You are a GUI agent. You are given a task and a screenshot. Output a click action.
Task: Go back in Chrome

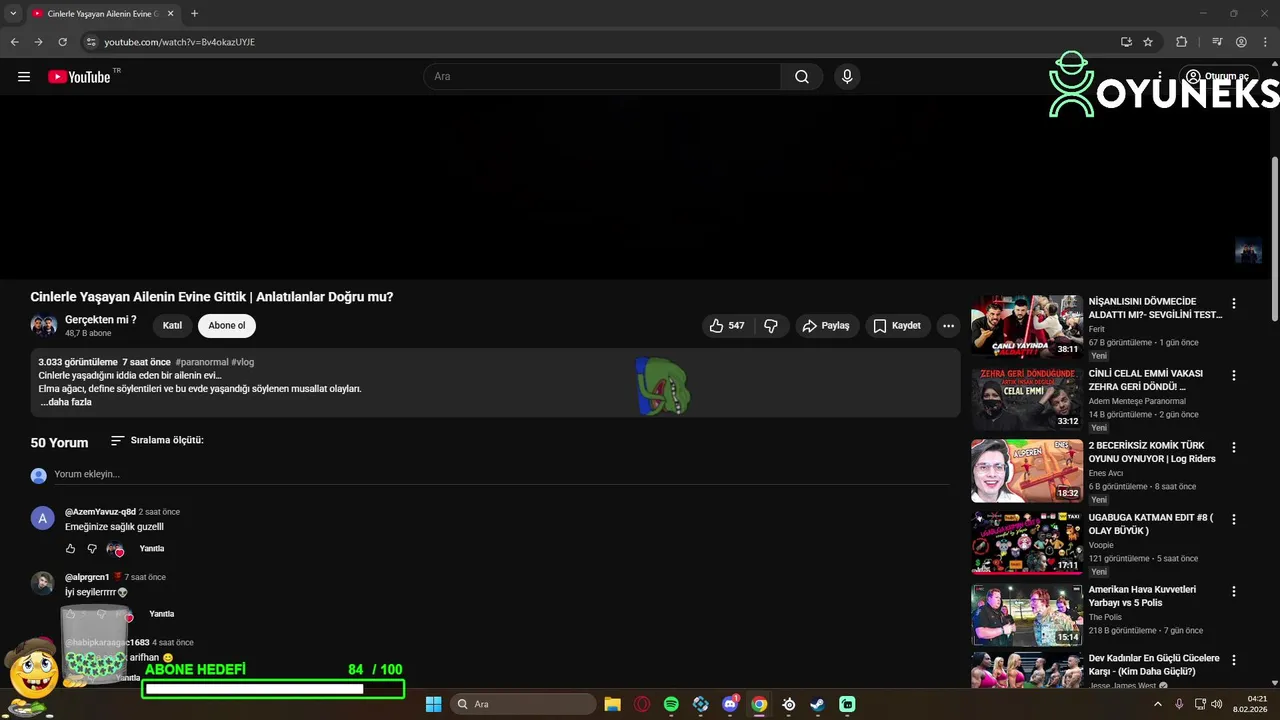click(x=14, y=42)
